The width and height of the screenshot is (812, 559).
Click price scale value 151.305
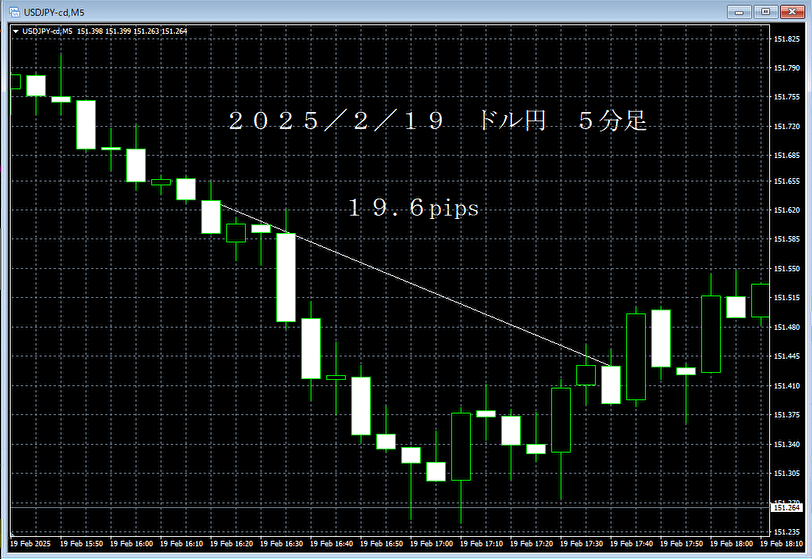click(787, 474)
